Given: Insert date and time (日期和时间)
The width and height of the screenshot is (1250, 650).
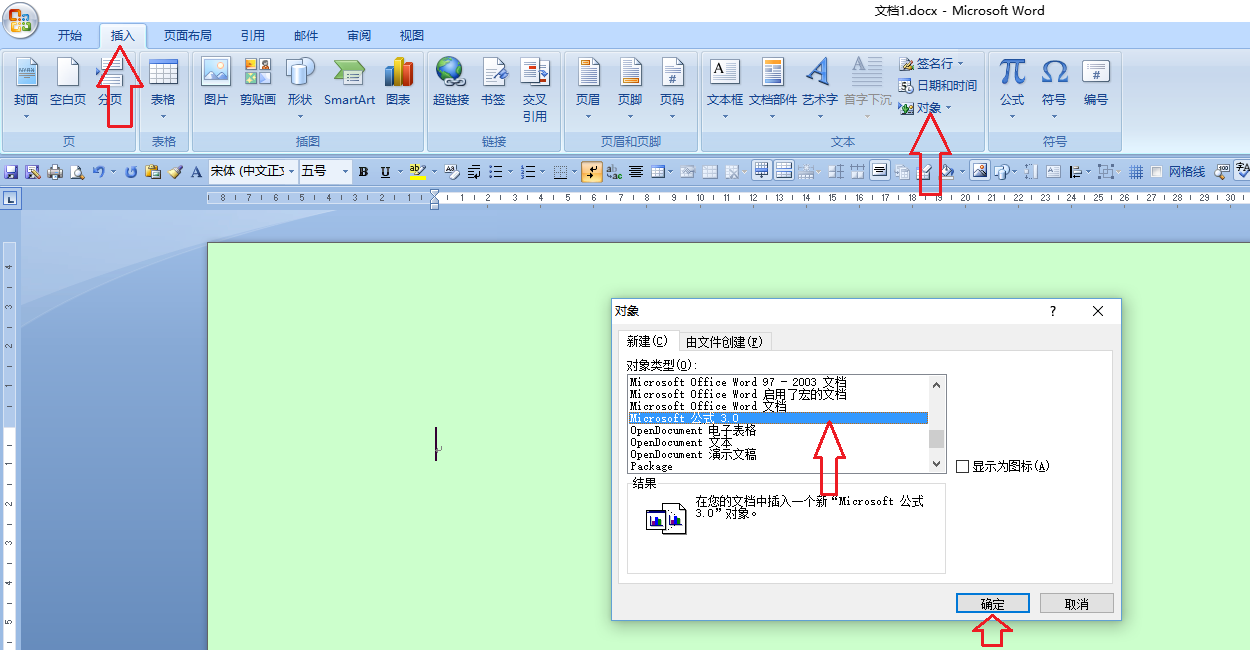Looking at the screenshot, I should [x=937, y=86].
